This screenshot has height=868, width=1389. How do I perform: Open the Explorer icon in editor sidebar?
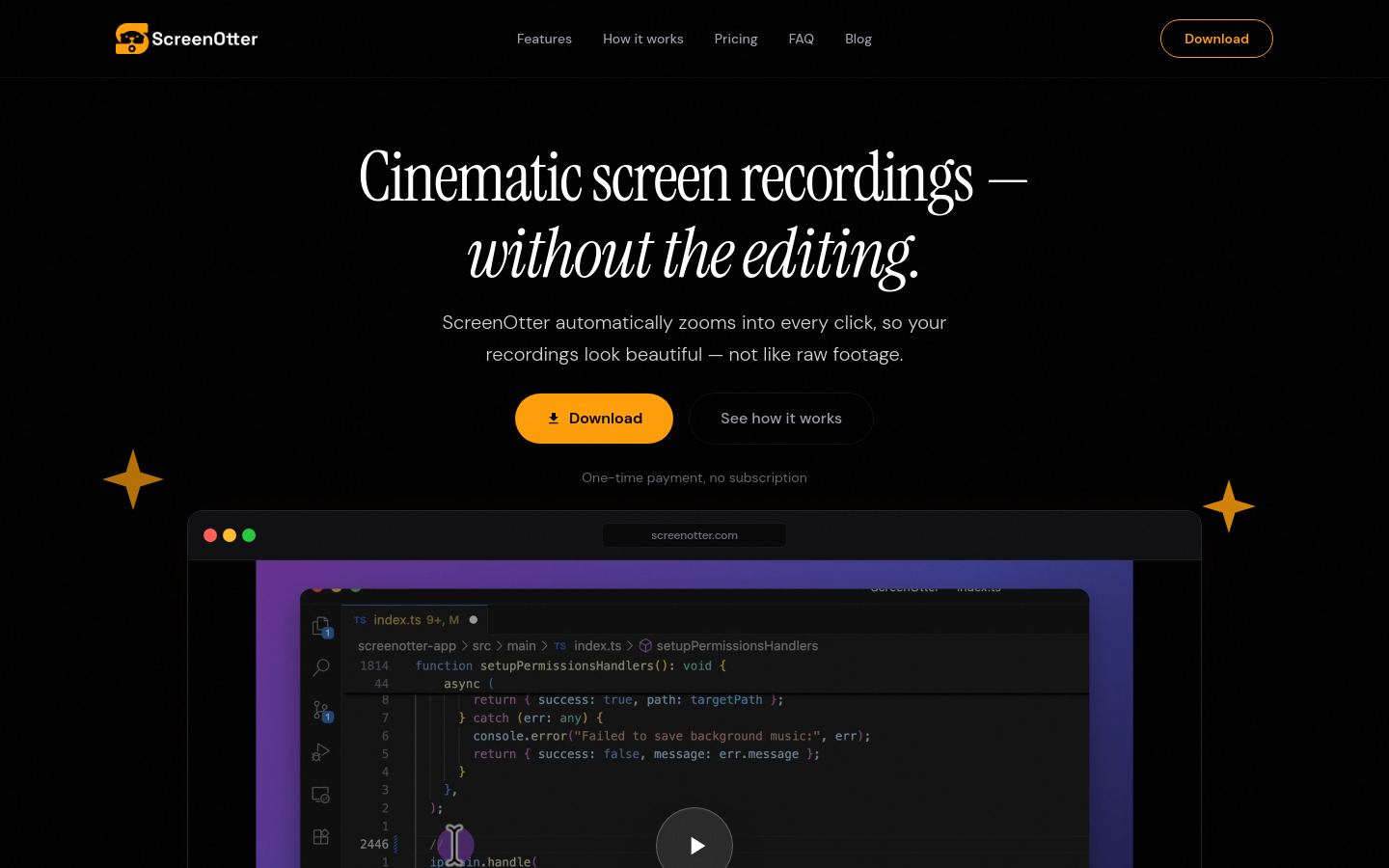pyautogui.click(x=321, y=627)
